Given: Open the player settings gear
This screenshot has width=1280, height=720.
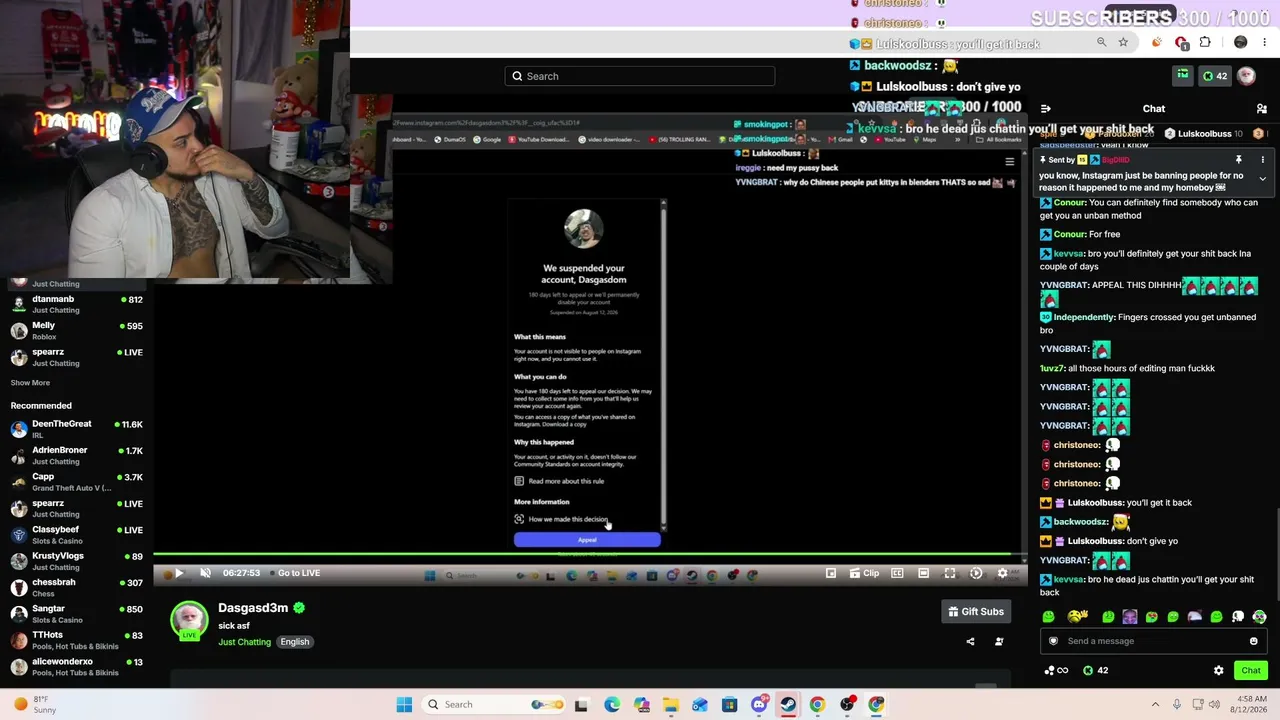Looking at the screenshot, I should coord(1003,573).
